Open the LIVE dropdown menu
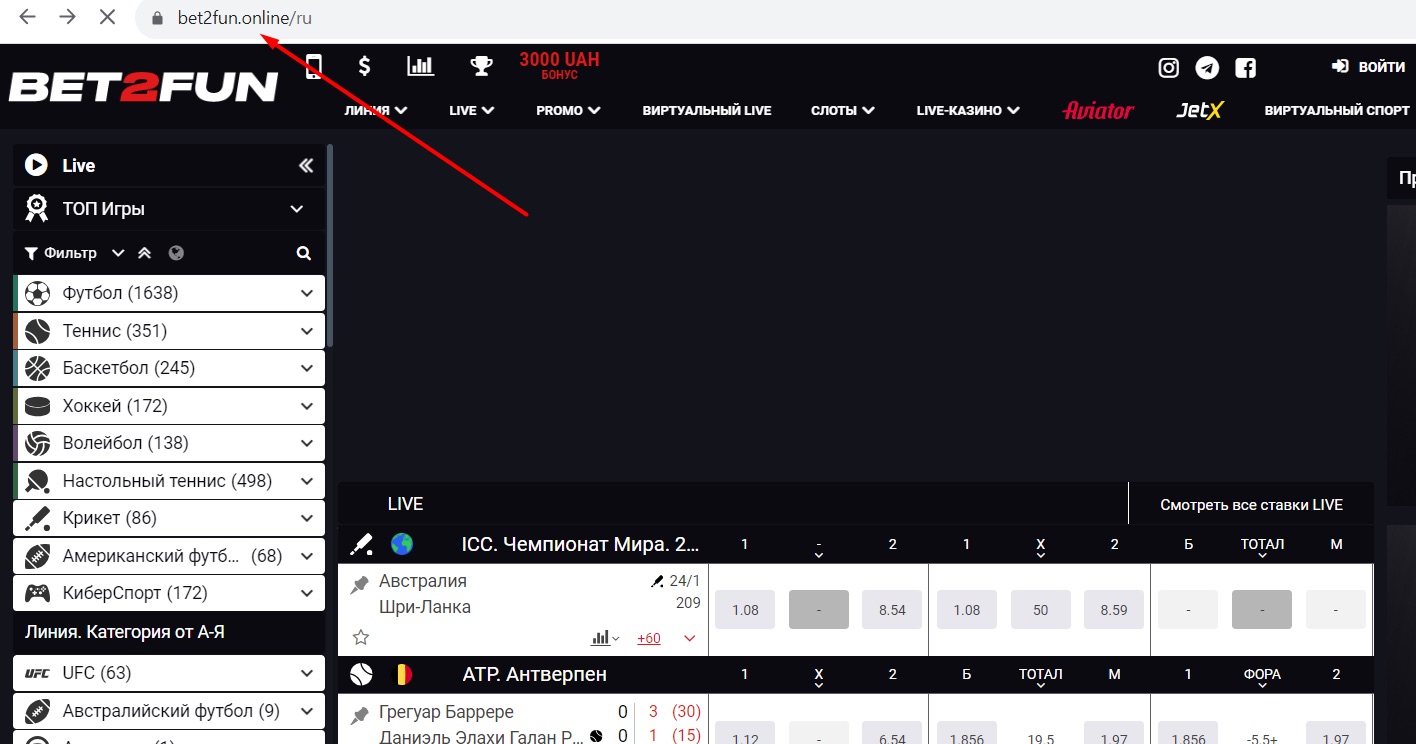The width and height of the screenshot is (1416, 744). pyautogui.click(x=472, y=110)
